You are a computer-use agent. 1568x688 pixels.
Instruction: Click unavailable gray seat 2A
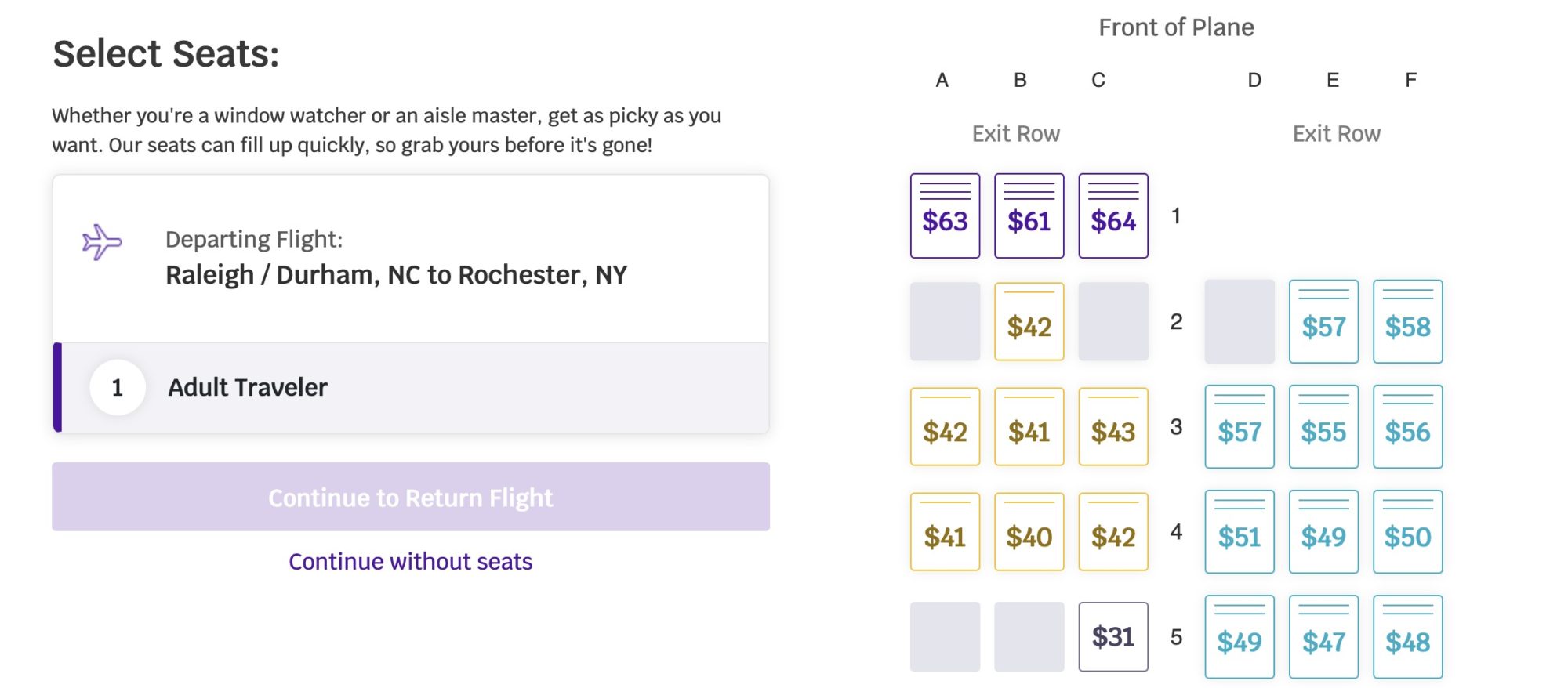click(945, 321)
